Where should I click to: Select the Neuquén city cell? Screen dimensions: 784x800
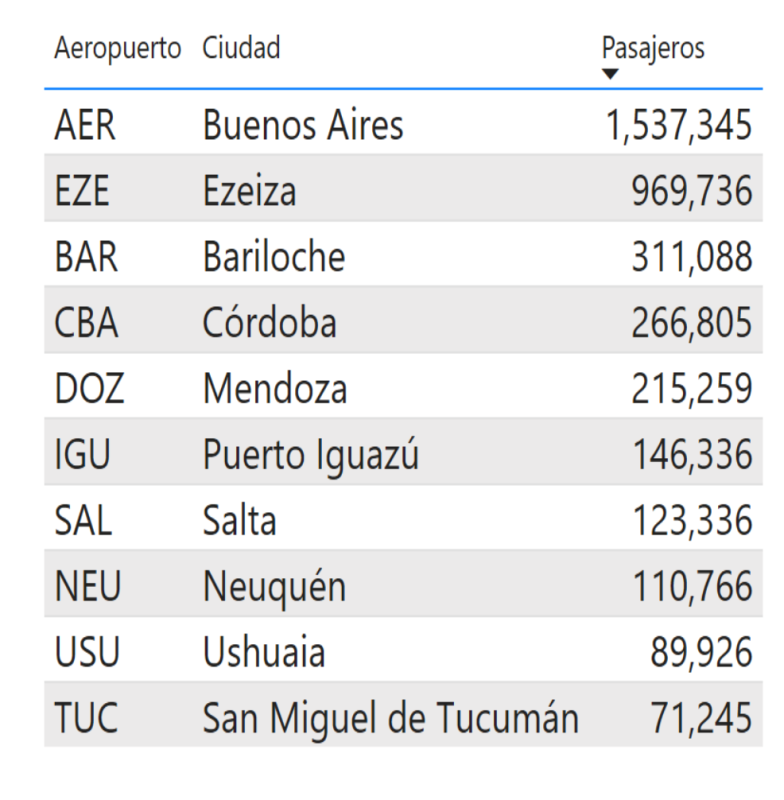(x=274, y=587)
